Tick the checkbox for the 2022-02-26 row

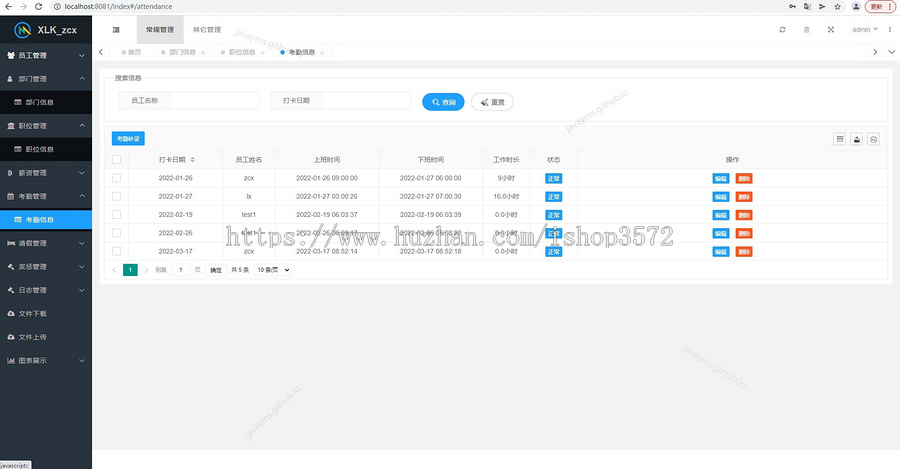[117, 233]
